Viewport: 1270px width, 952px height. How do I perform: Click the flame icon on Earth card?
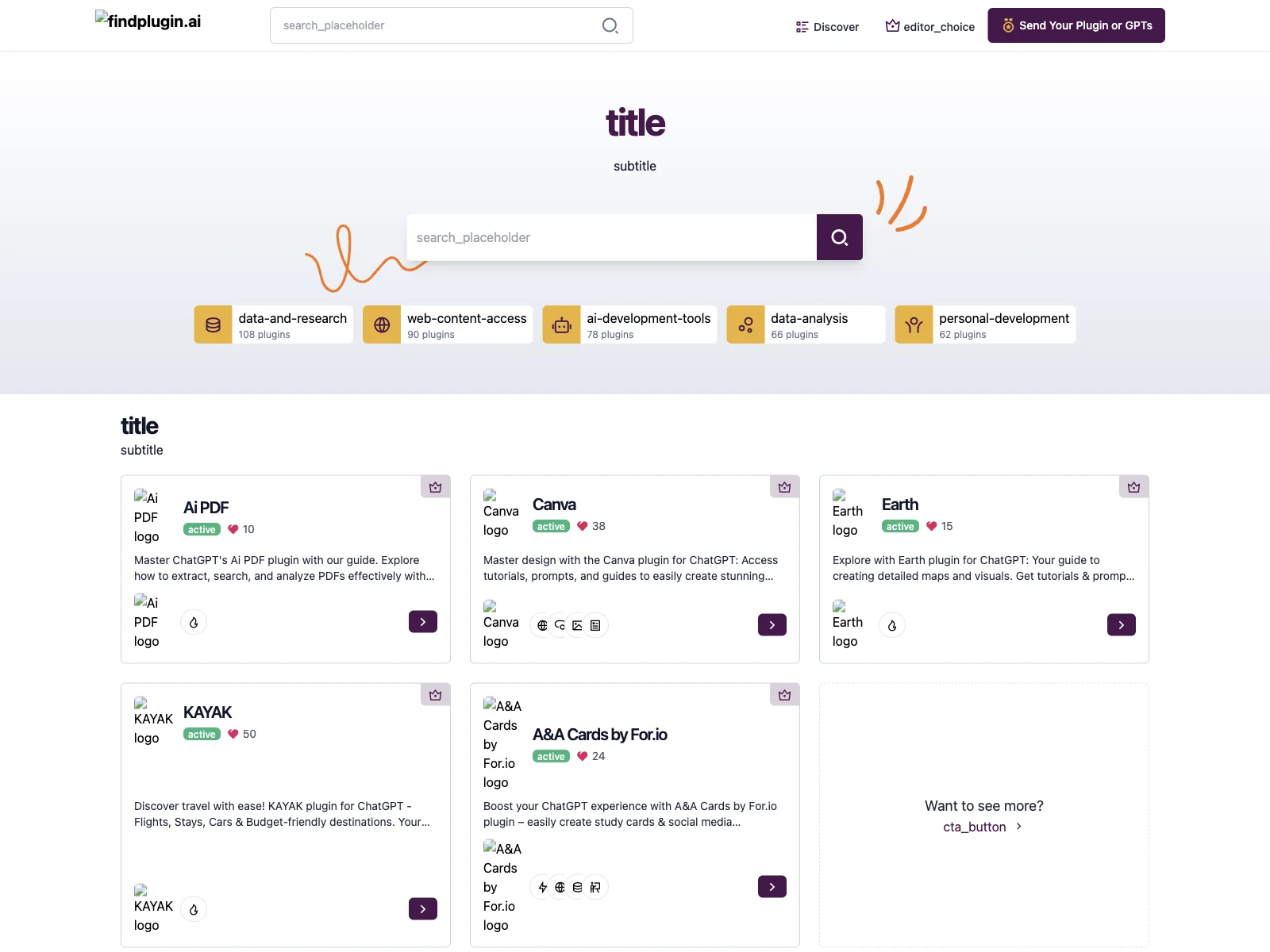[892, 625]
